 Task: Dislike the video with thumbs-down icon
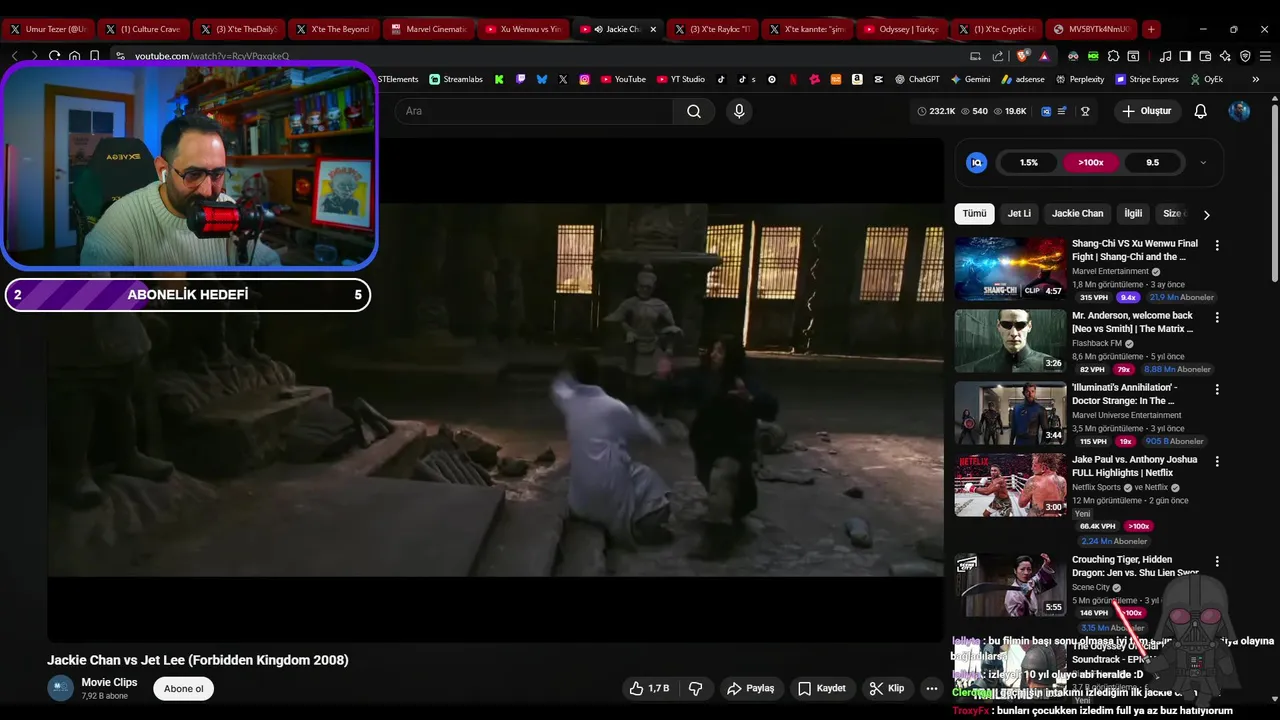click(x=696, y=688)
